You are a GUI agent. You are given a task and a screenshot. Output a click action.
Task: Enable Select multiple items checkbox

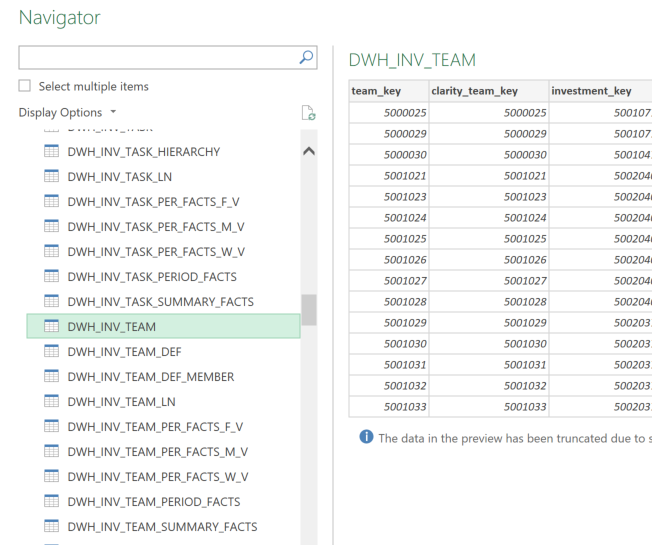coord(25,87)
